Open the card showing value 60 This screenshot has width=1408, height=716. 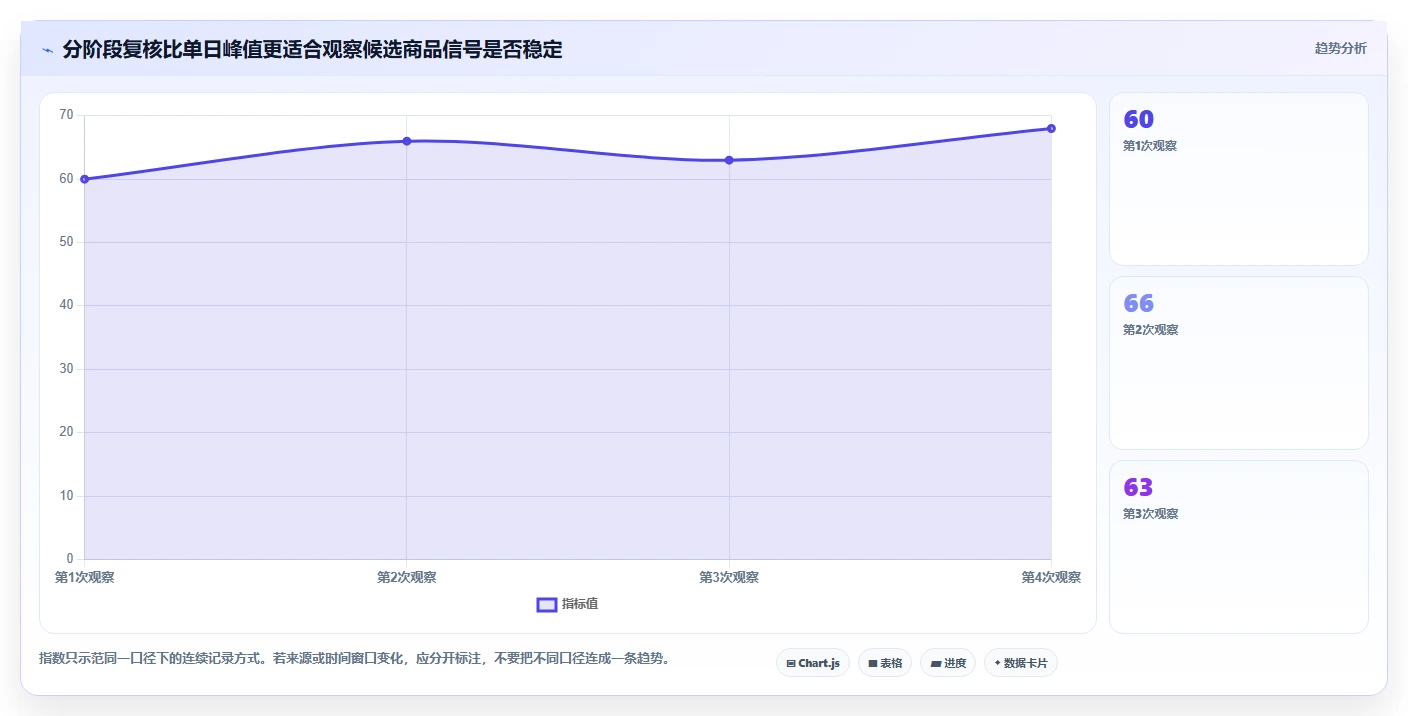tap(1238, 179)
